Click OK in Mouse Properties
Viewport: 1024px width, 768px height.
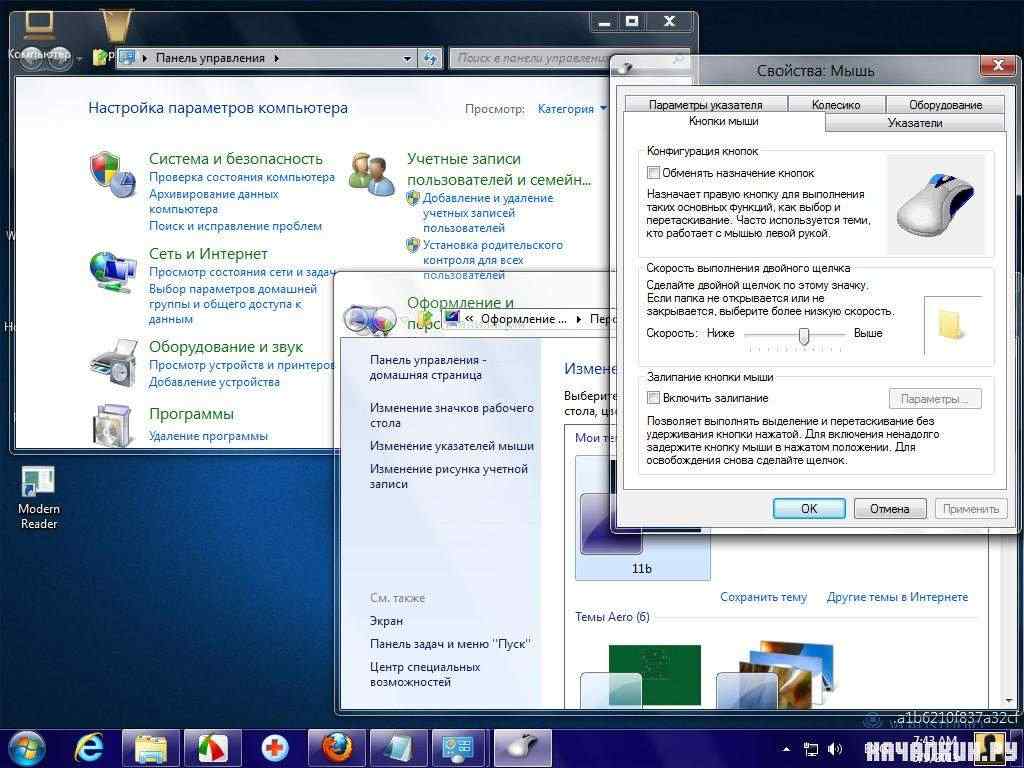[x=809, y=509]
